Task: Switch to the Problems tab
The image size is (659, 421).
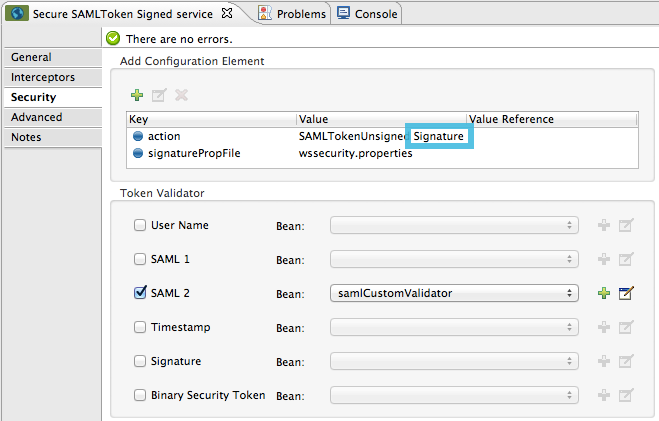Action: point(292,13)
